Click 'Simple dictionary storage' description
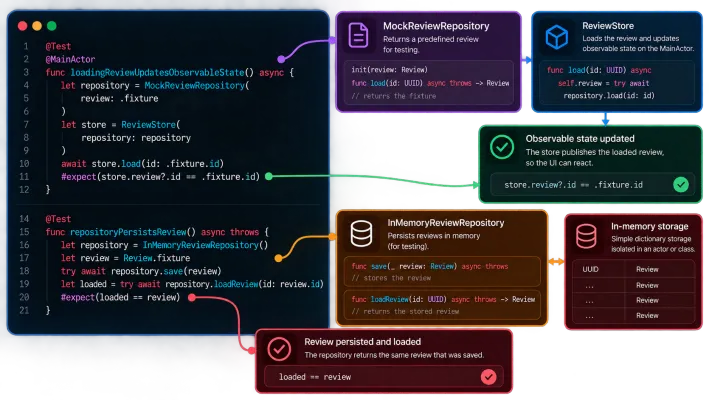Viewport: 709px width, 400px height. [x=651, y=239]
